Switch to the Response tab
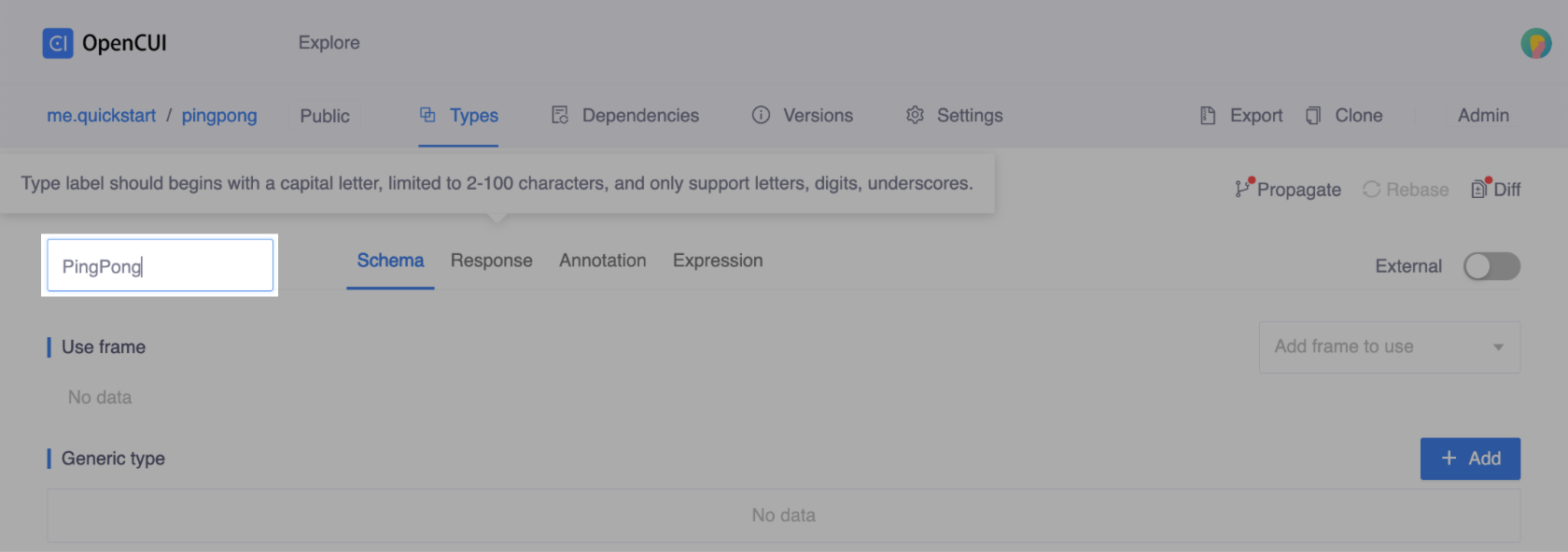Viewport: 1568px width, 552px height. point(491,261)
